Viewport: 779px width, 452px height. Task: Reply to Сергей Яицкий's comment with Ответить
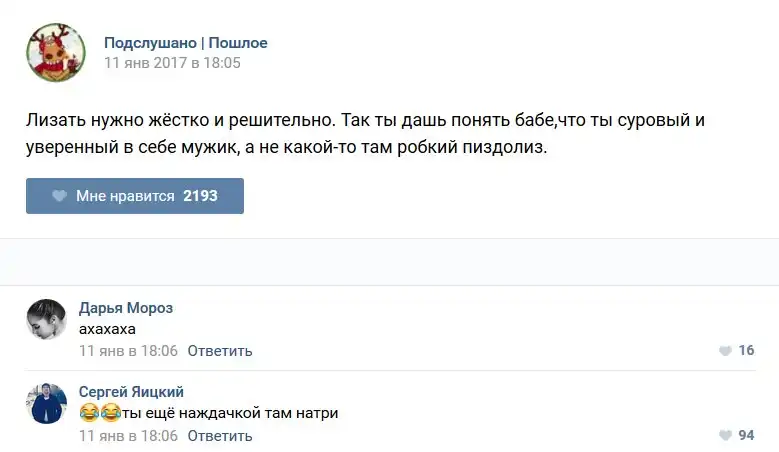(x=220, y=436)
